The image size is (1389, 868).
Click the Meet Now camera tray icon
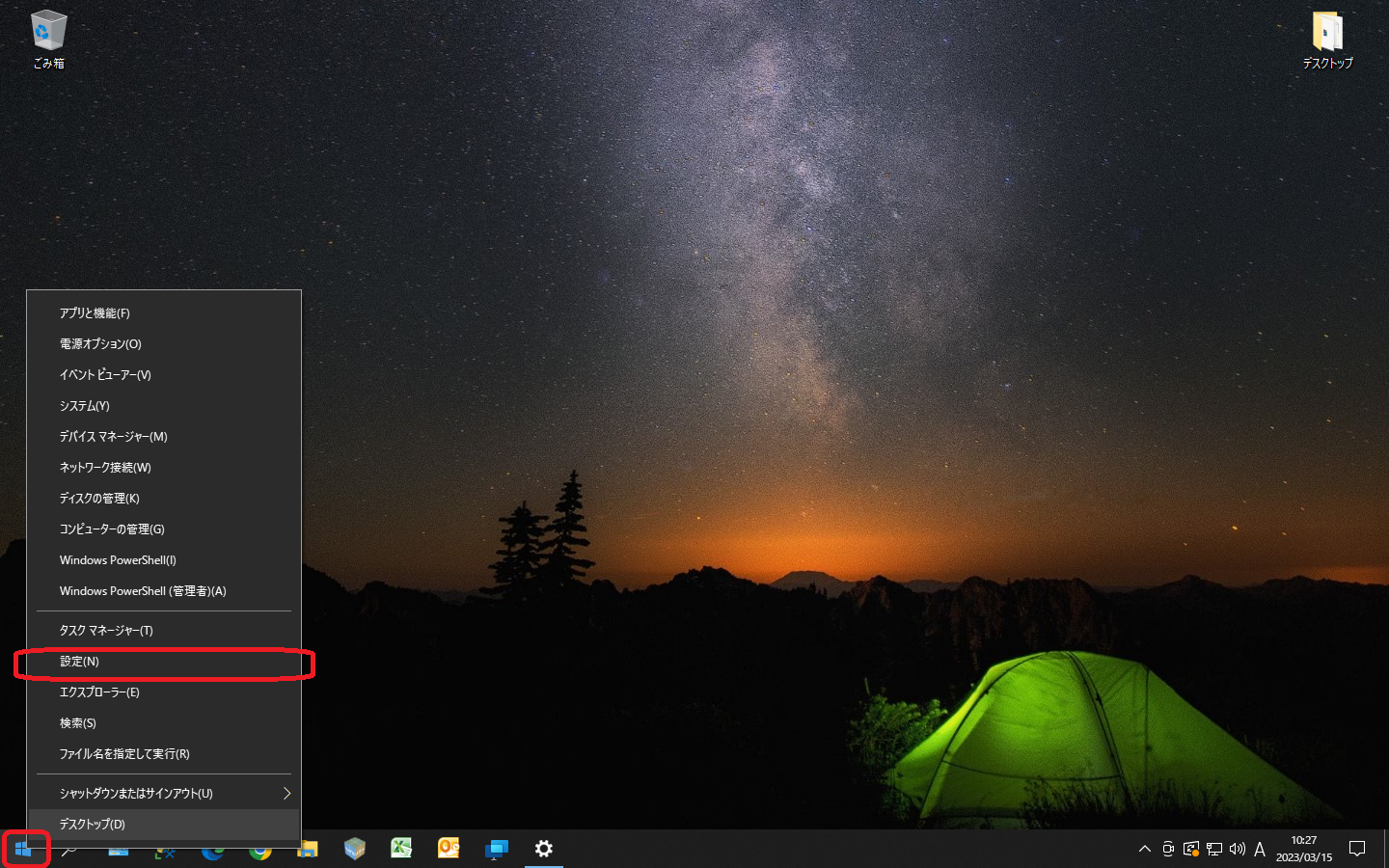click(x=1167, y=849)
